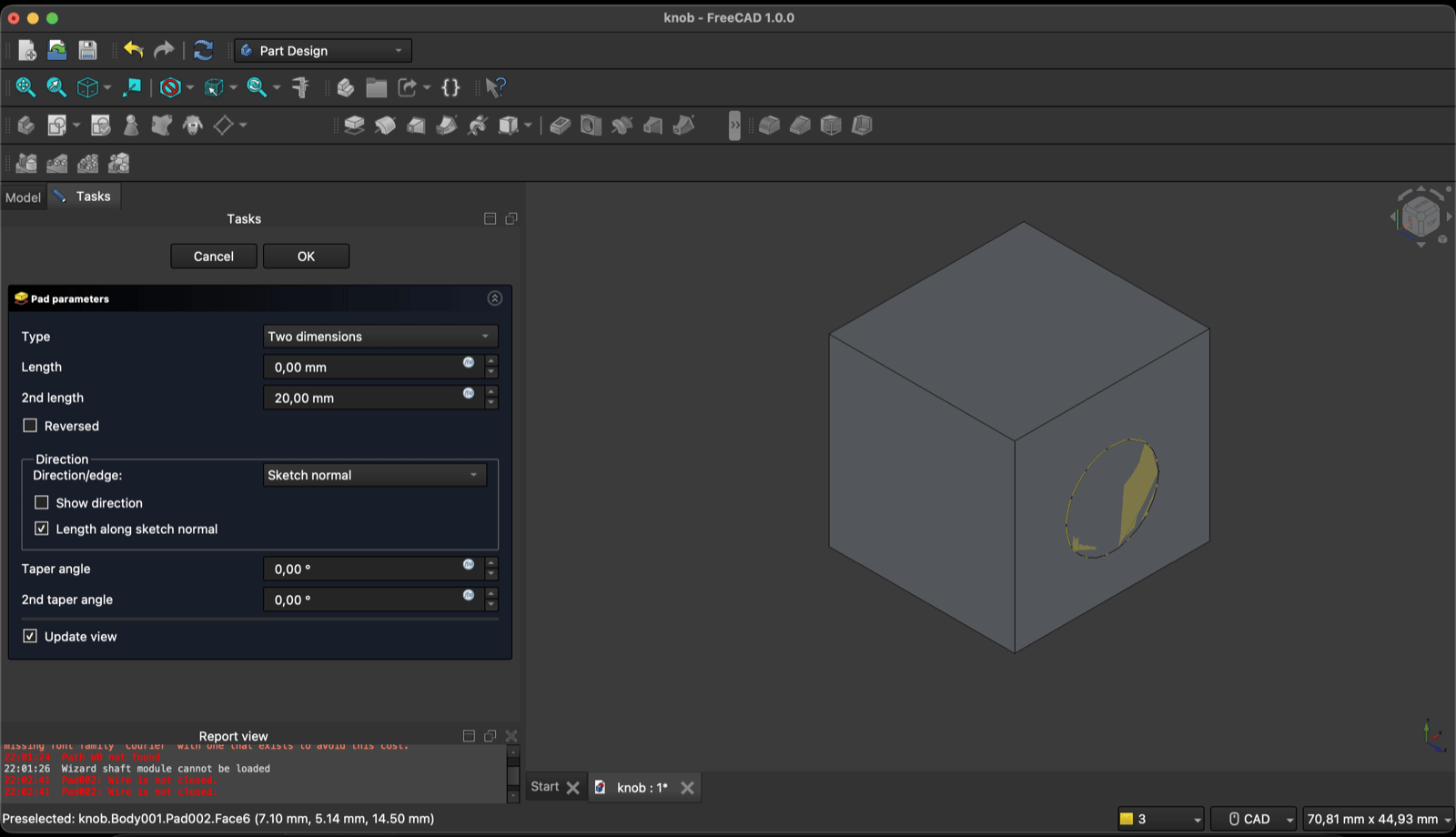This screenshot has height=837, width=1456.
Task: Open the Part Design workbench dropdown
Action: [323, 51]
